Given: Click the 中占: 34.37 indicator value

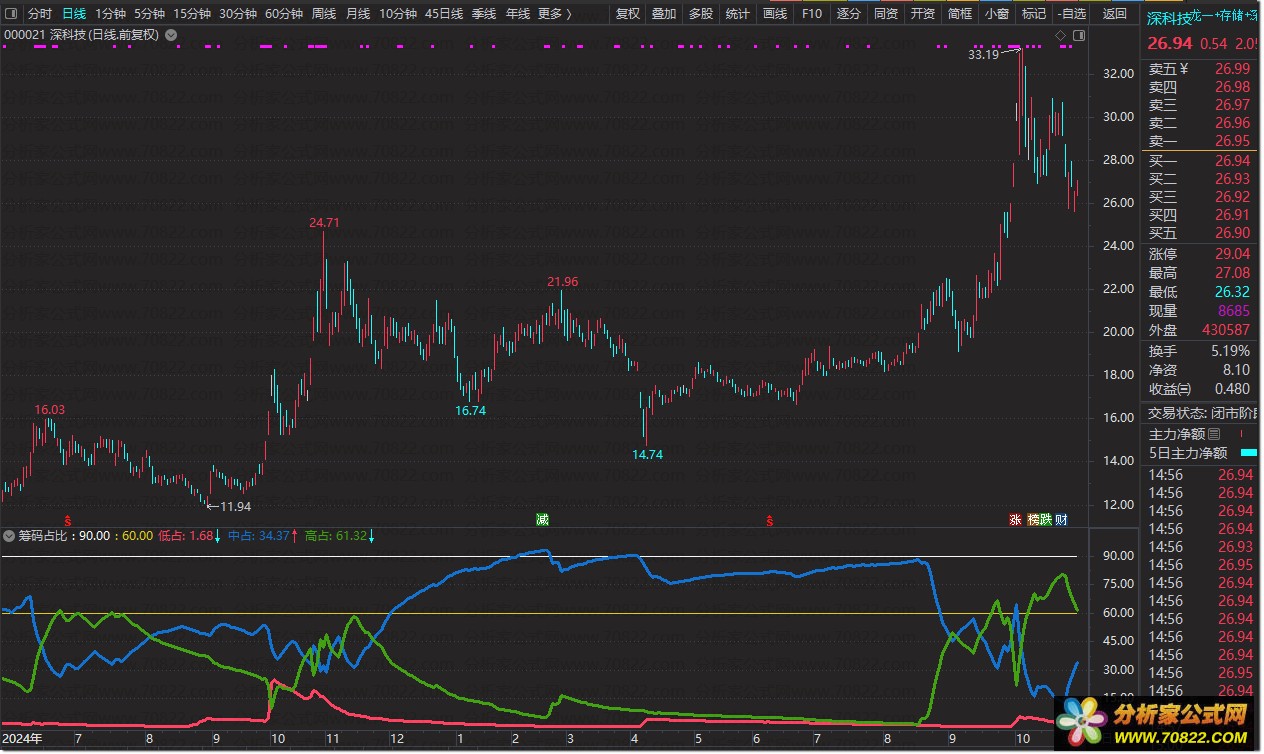Looking at the screenshot, I should pyautogui.click(x=258, y=536).
